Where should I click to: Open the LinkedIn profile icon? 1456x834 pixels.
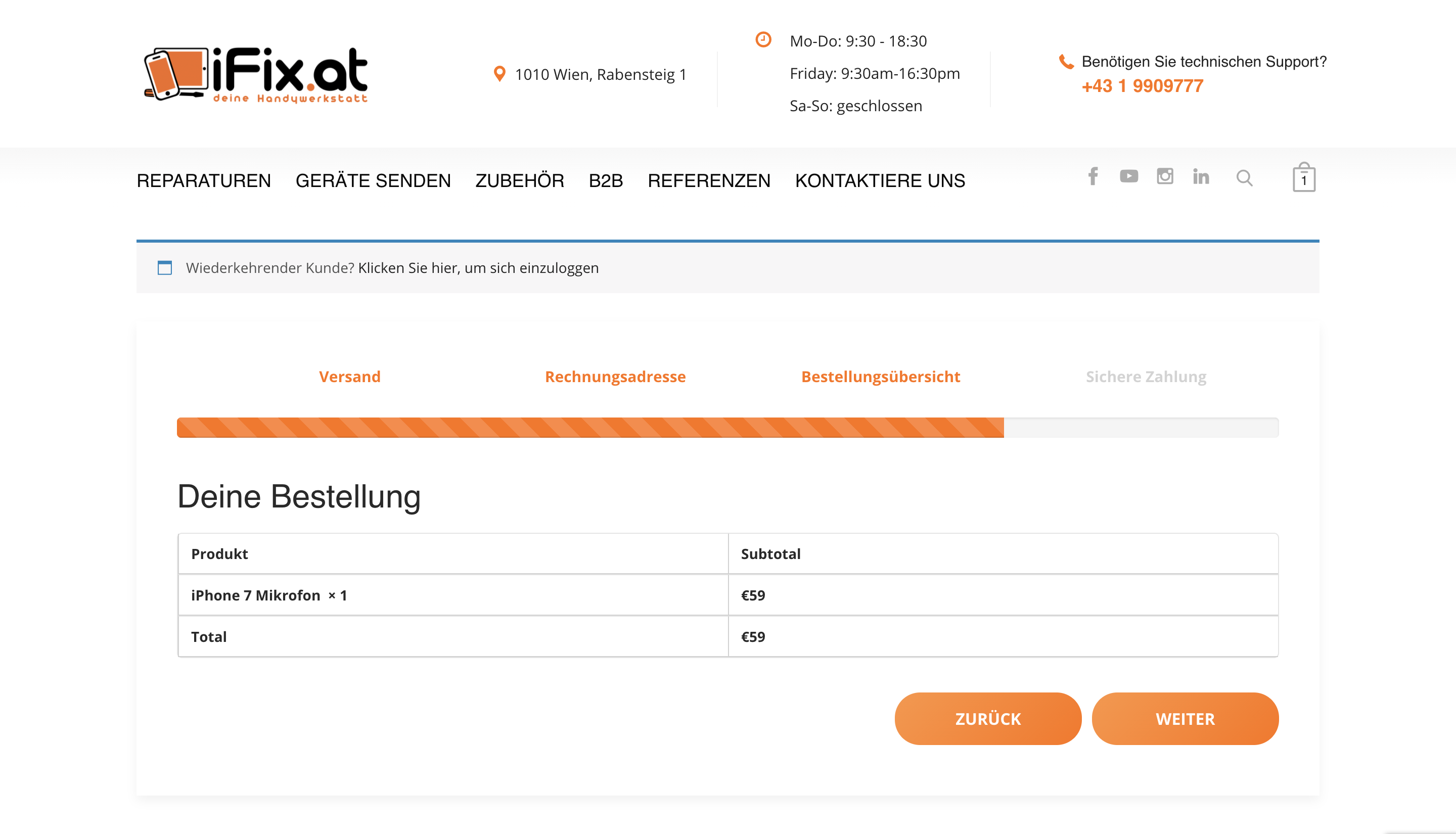click(x=1201, y=176)
